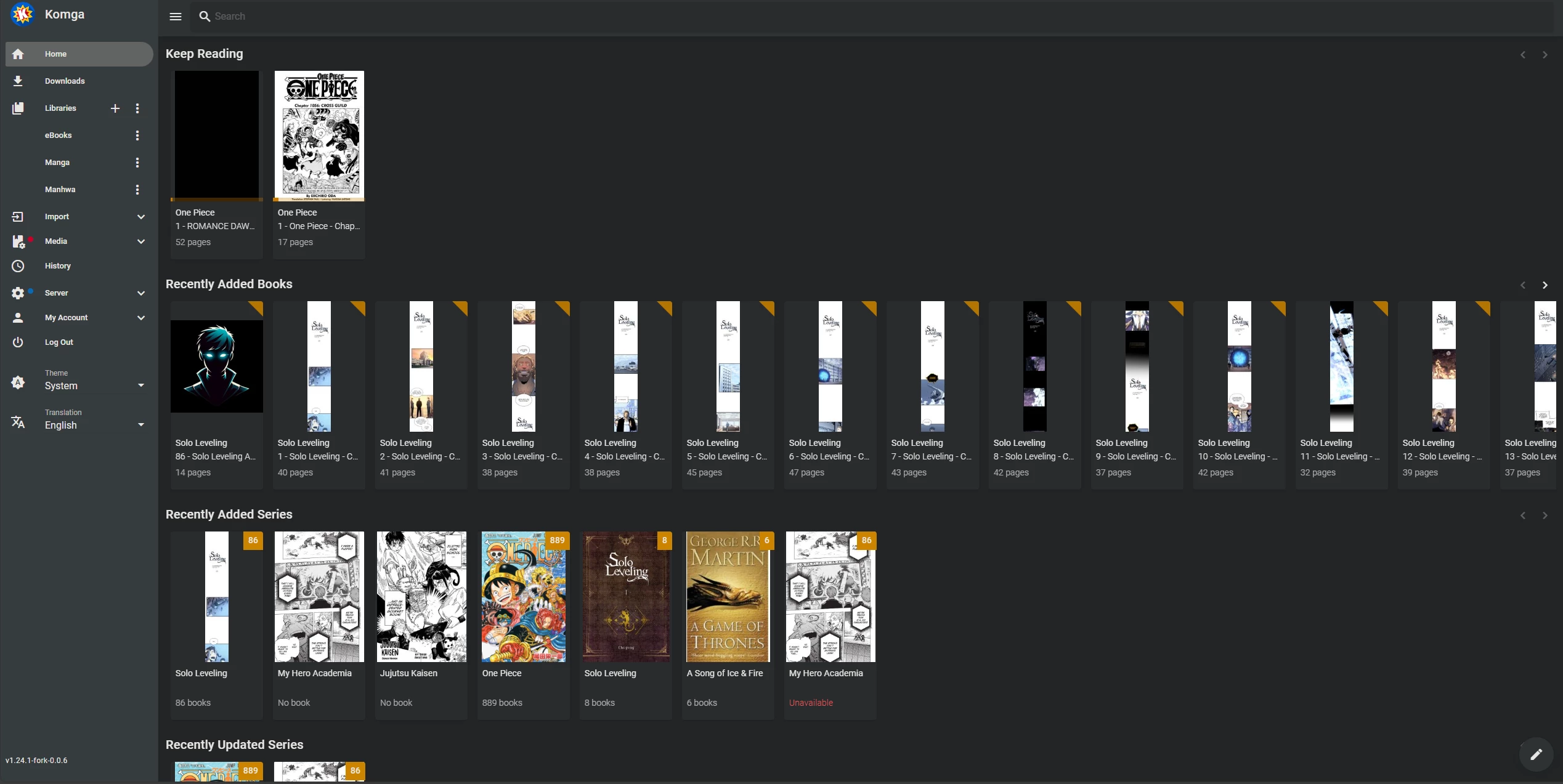Open the Manga library options menu
Screen dimensions: 1563x784
pyautogui.click(x=137, y=163)
